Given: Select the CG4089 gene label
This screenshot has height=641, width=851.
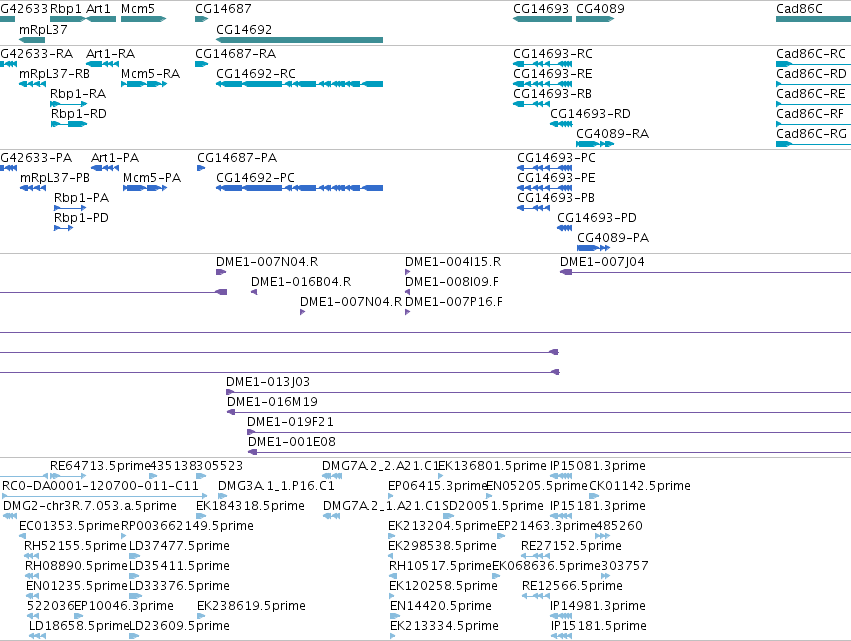Looking at the screenshot, I should [x=600, y=9].
